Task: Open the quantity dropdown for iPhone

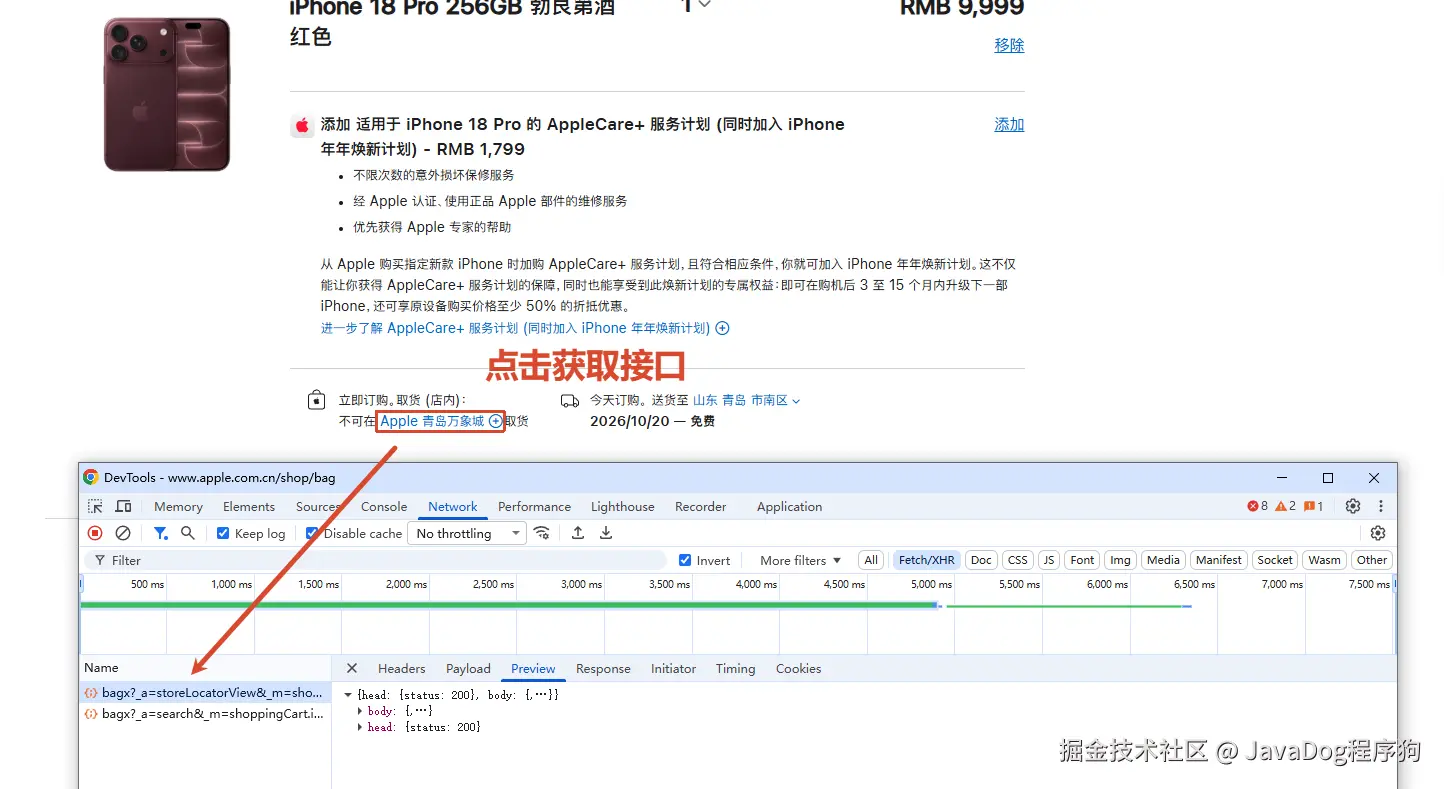Action: coord(696,6)
